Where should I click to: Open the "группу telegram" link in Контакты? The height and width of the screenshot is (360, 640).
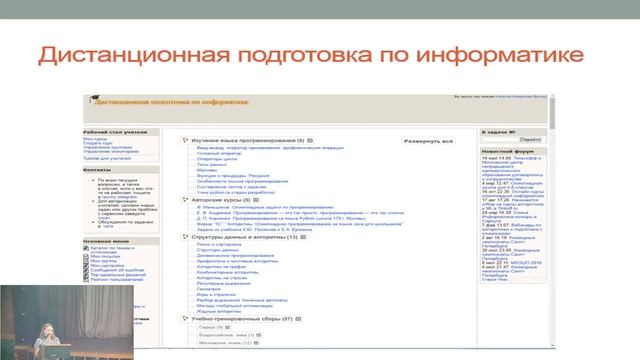[x=119, y=197]
